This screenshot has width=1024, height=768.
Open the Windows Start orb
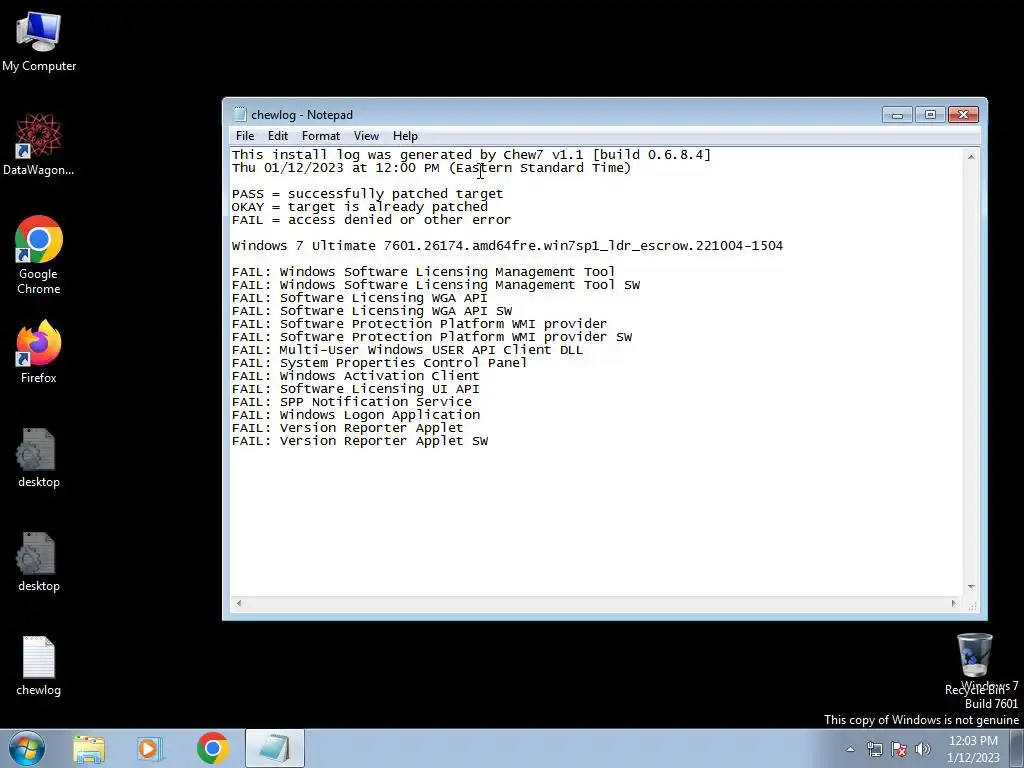coord(27,748)
